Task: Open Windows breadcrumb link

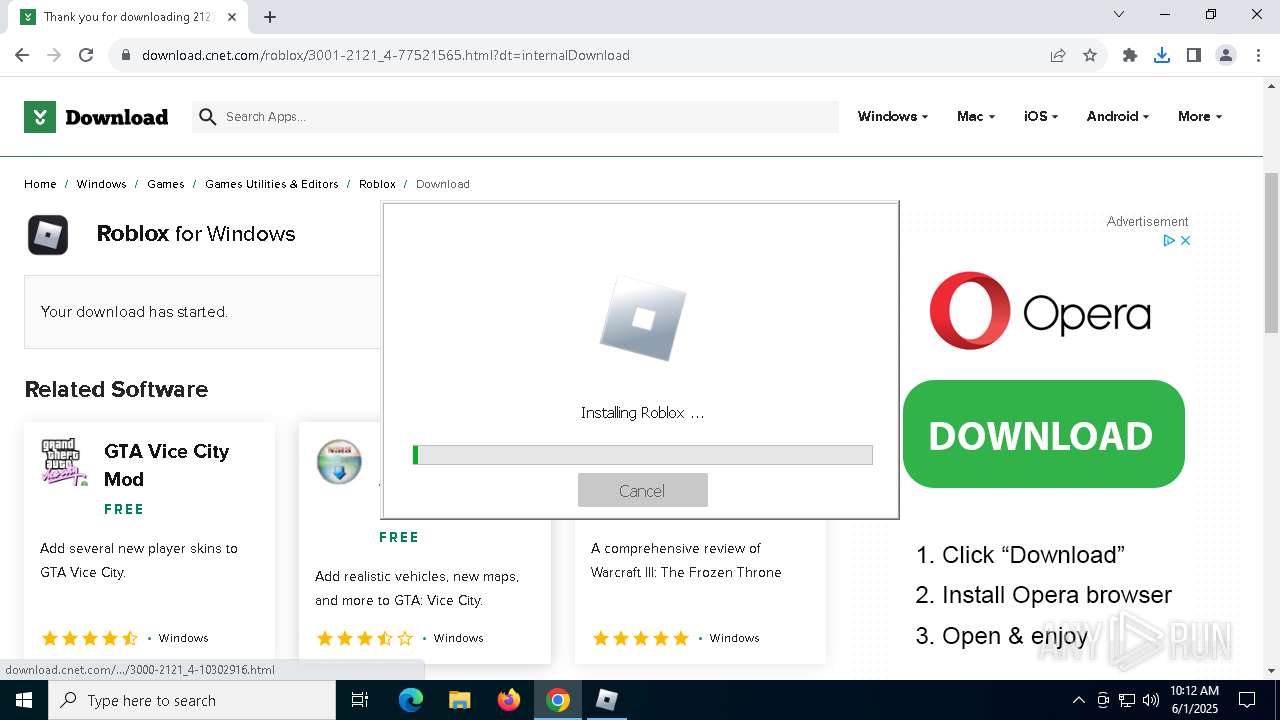Action: [x=101, y=184]
